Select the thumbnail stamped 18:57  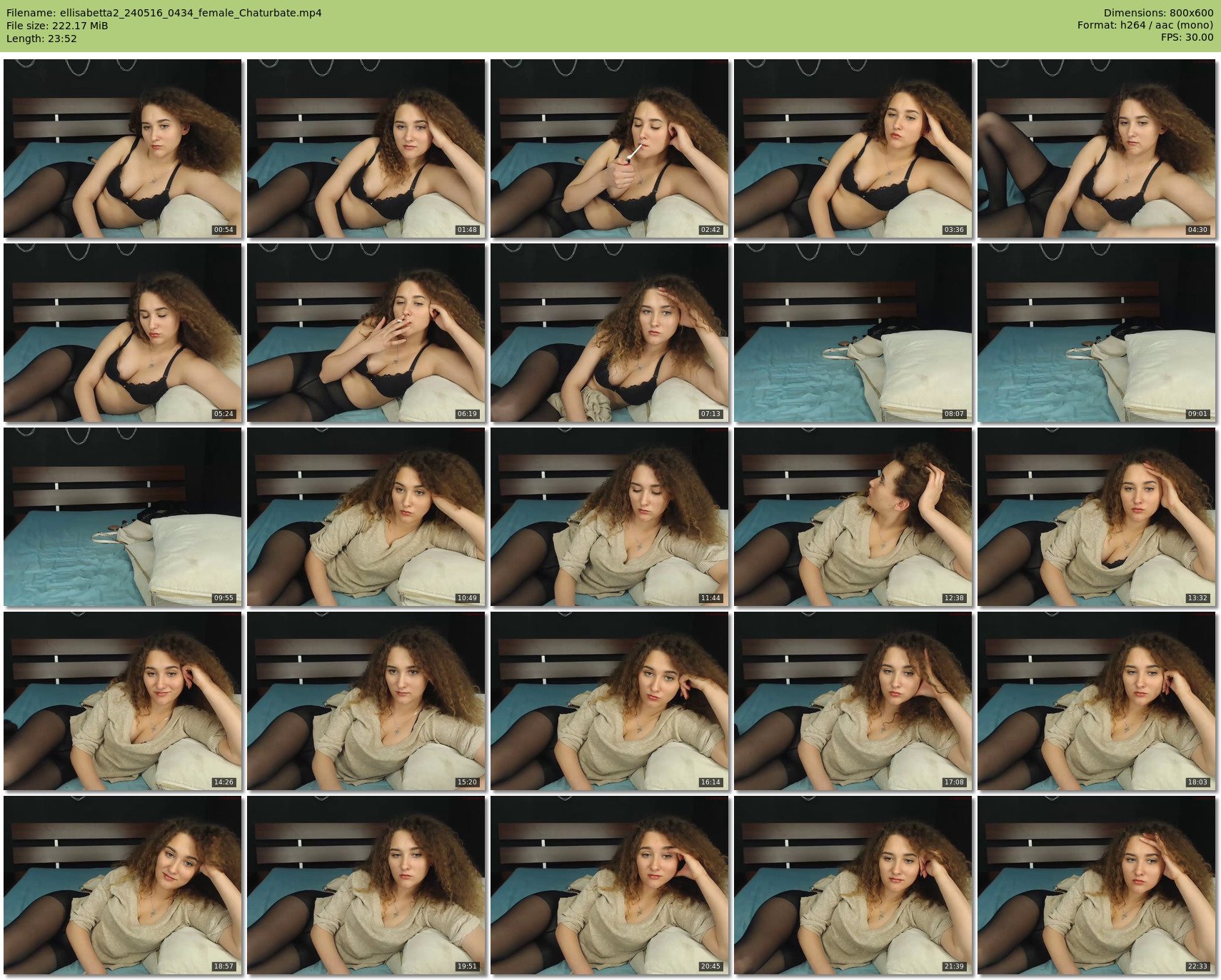122,885
